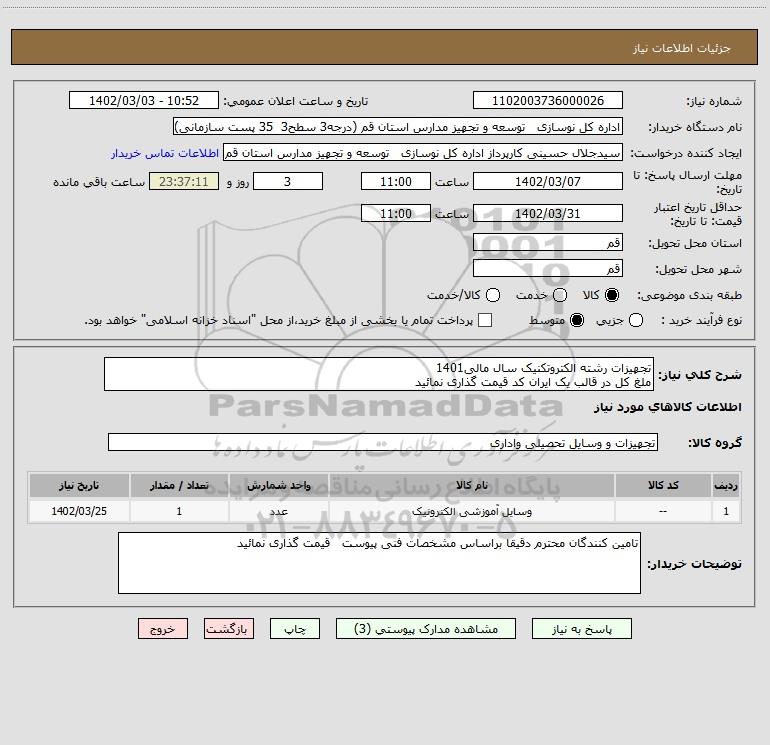Image resolution: width=770 pixels, height=745 pixels.
Task: Click پاسخ به نیاز button
Action: pos(582,629)
